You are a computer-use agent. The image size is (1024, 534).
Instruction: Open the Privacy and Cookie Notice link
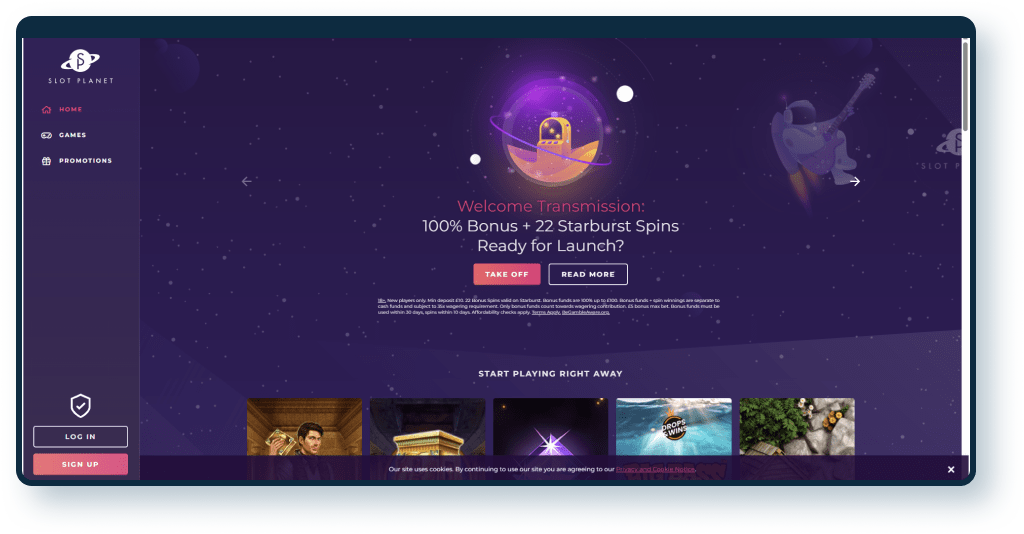655,469
